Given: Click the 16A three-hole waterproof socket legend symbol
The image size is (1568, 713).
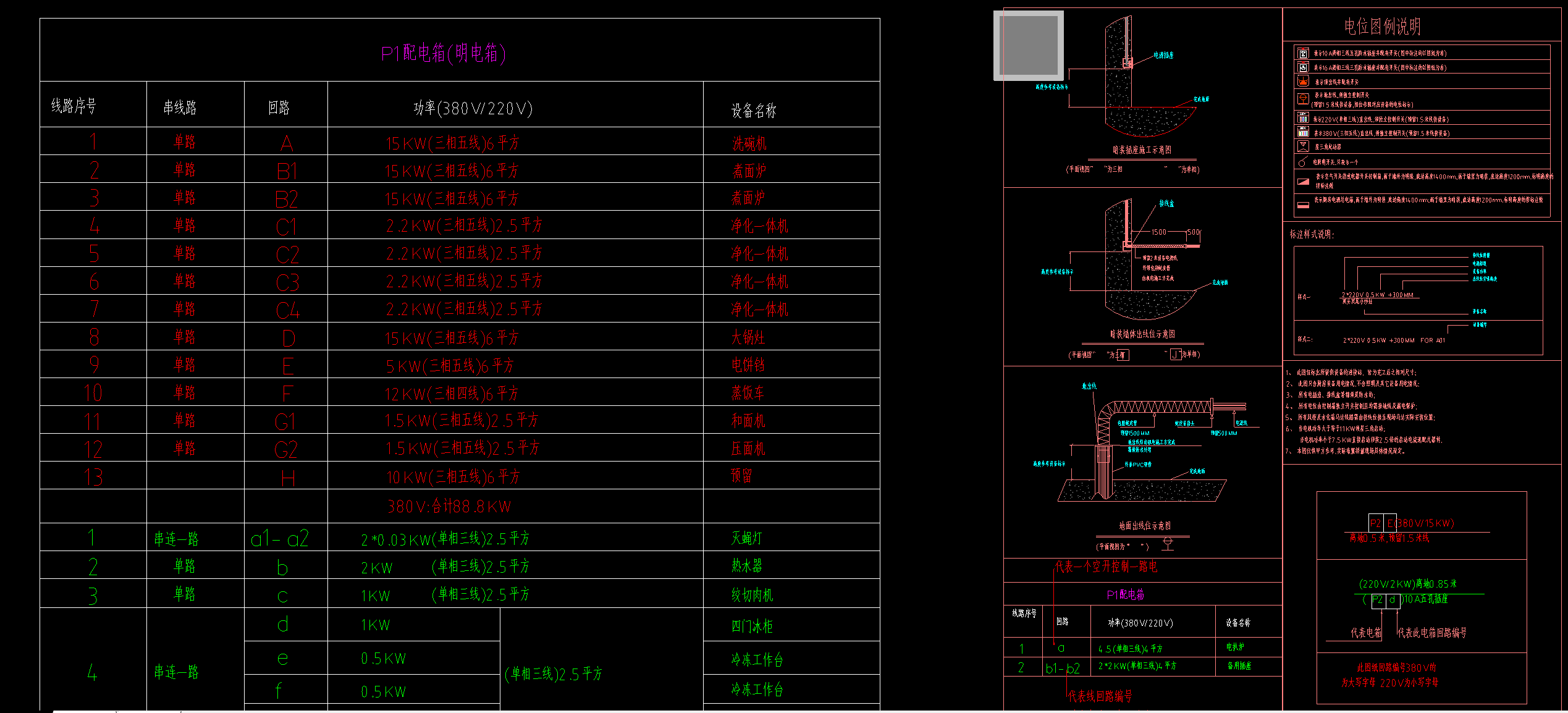Looking at the screenshot, I should (x=1303, y=67).
